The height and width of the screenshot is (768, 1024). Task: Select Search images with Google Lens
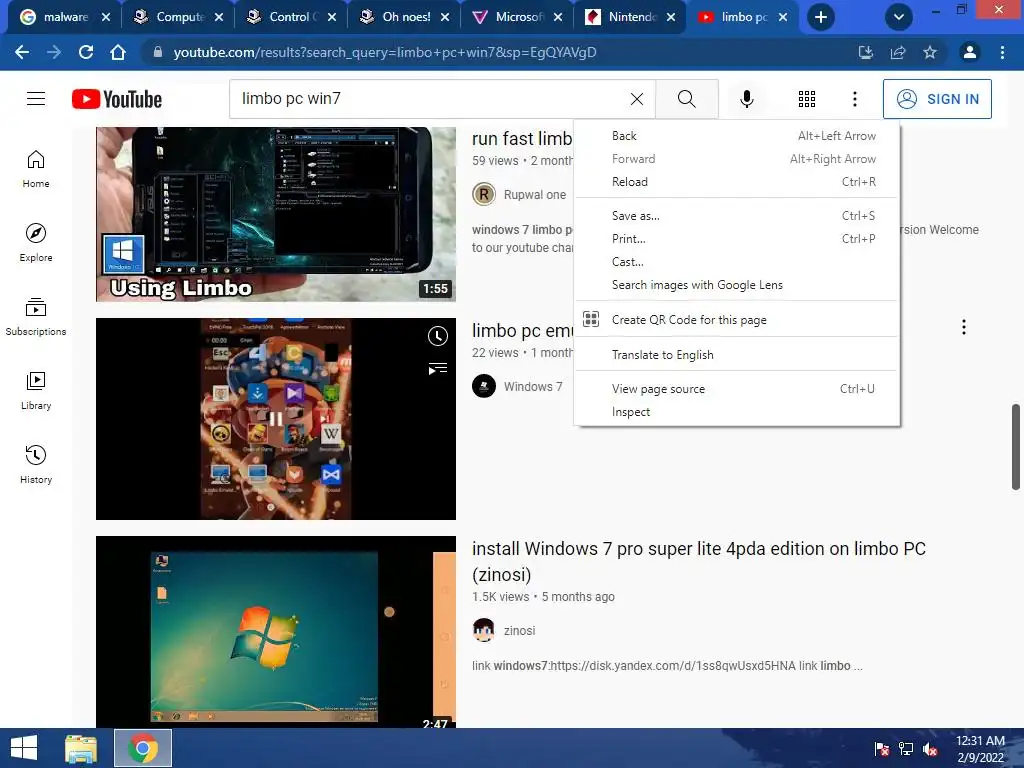tap(736, 285)
